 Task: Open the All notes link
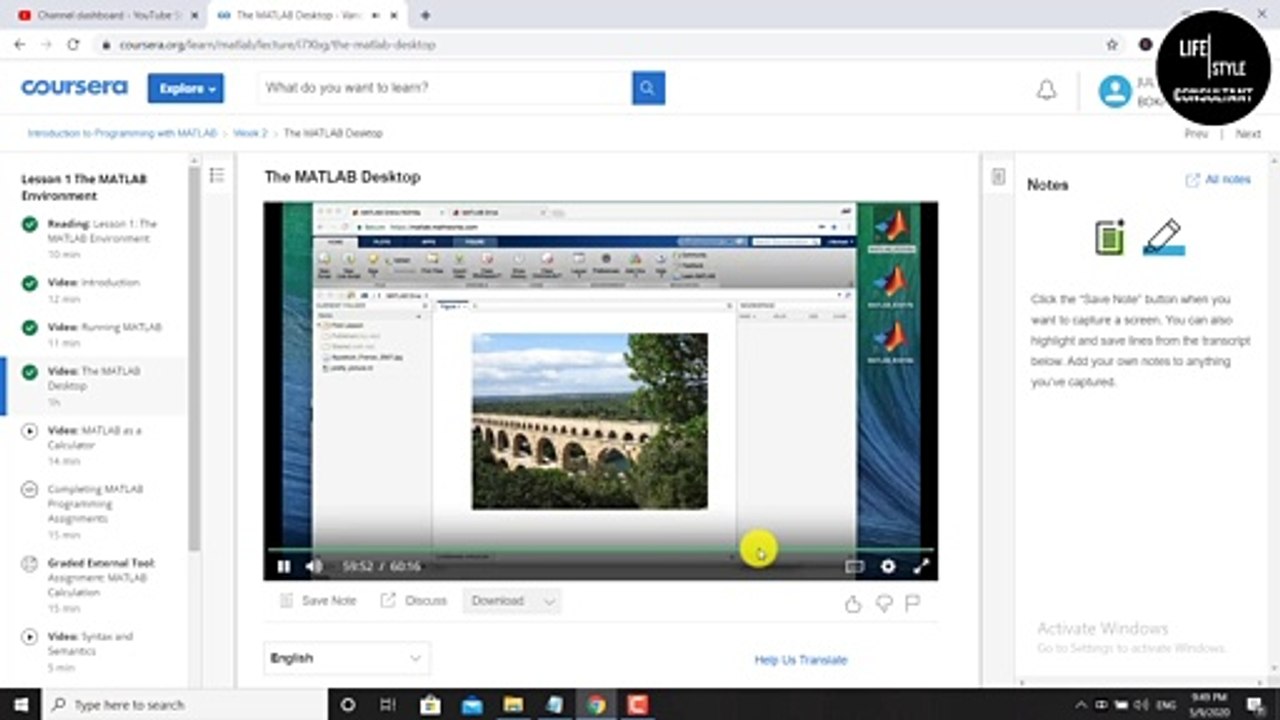pyautogui.click(x=1218, y=180)
